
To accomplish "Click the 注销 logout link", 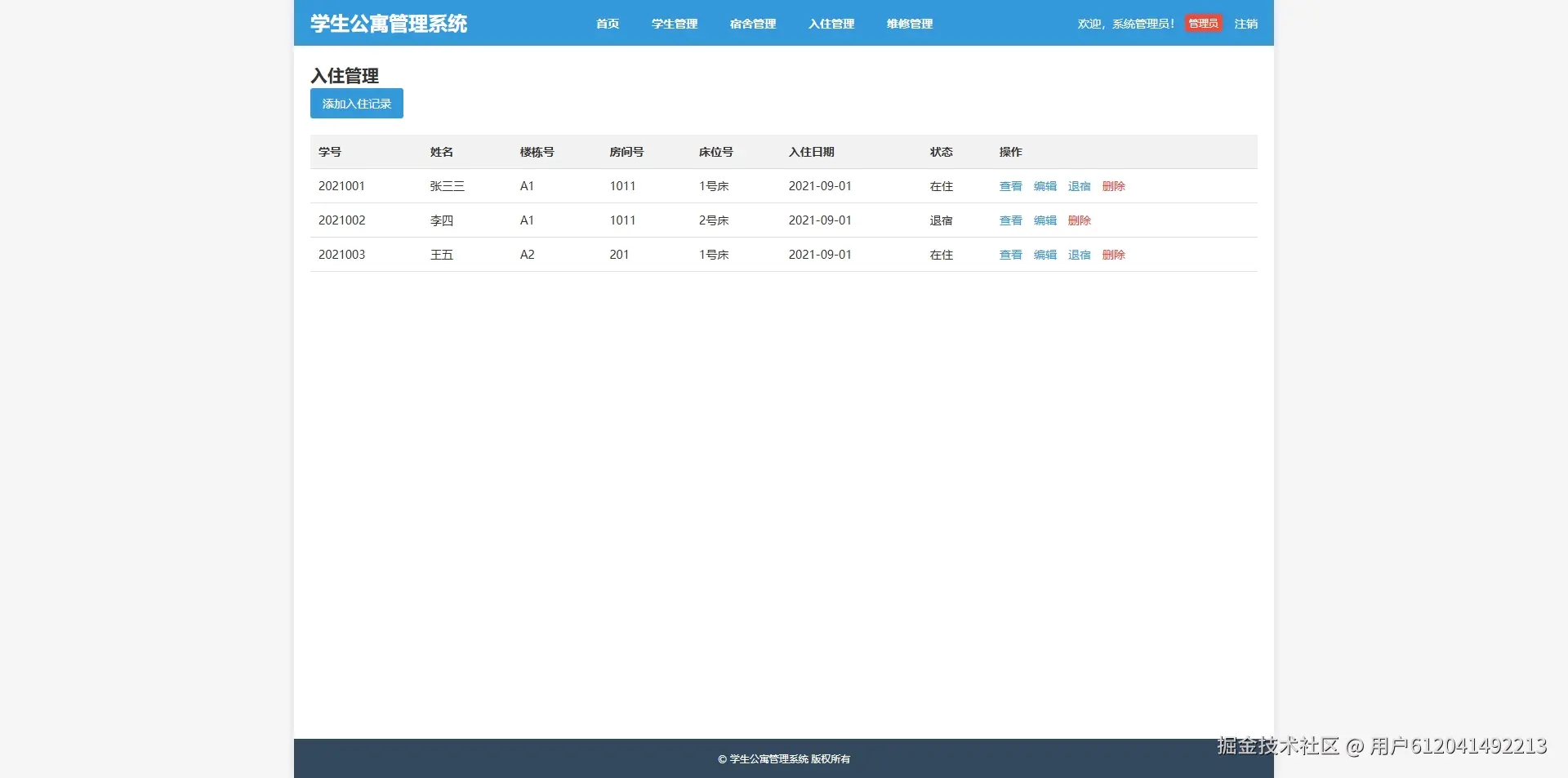I will [1246, 24].
